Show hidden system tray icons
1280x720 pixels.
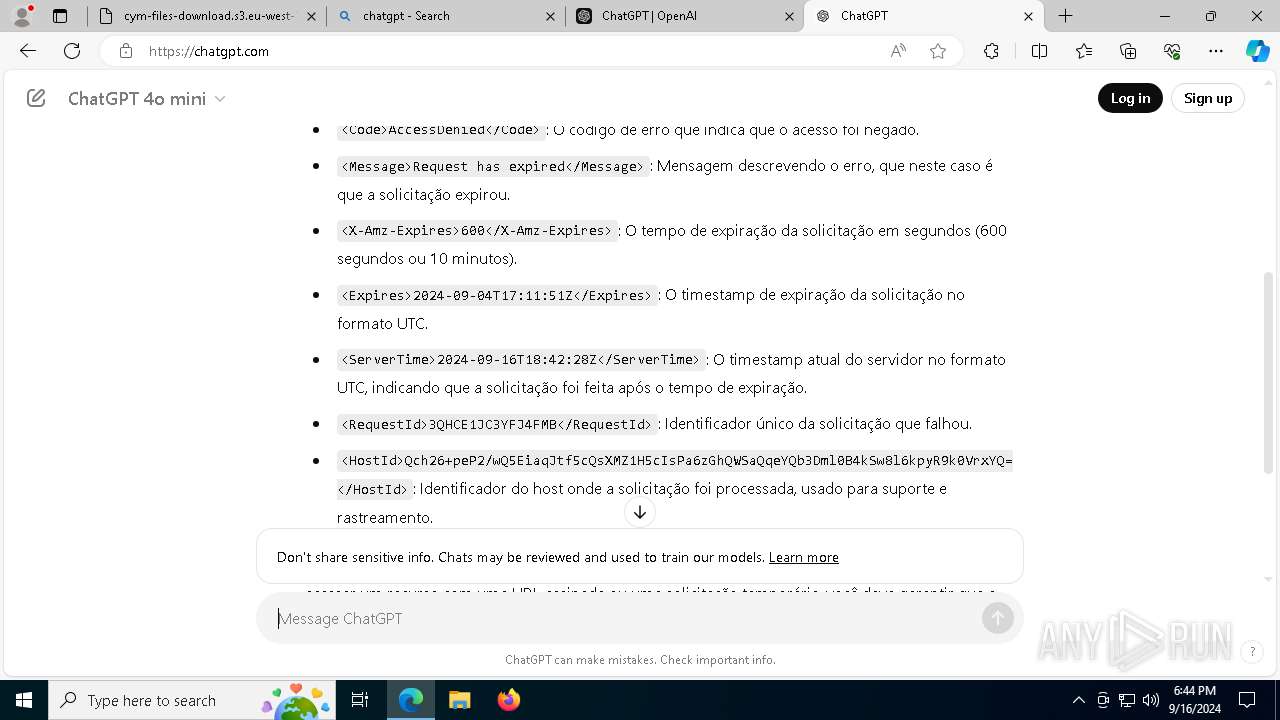click(1078, 700)
